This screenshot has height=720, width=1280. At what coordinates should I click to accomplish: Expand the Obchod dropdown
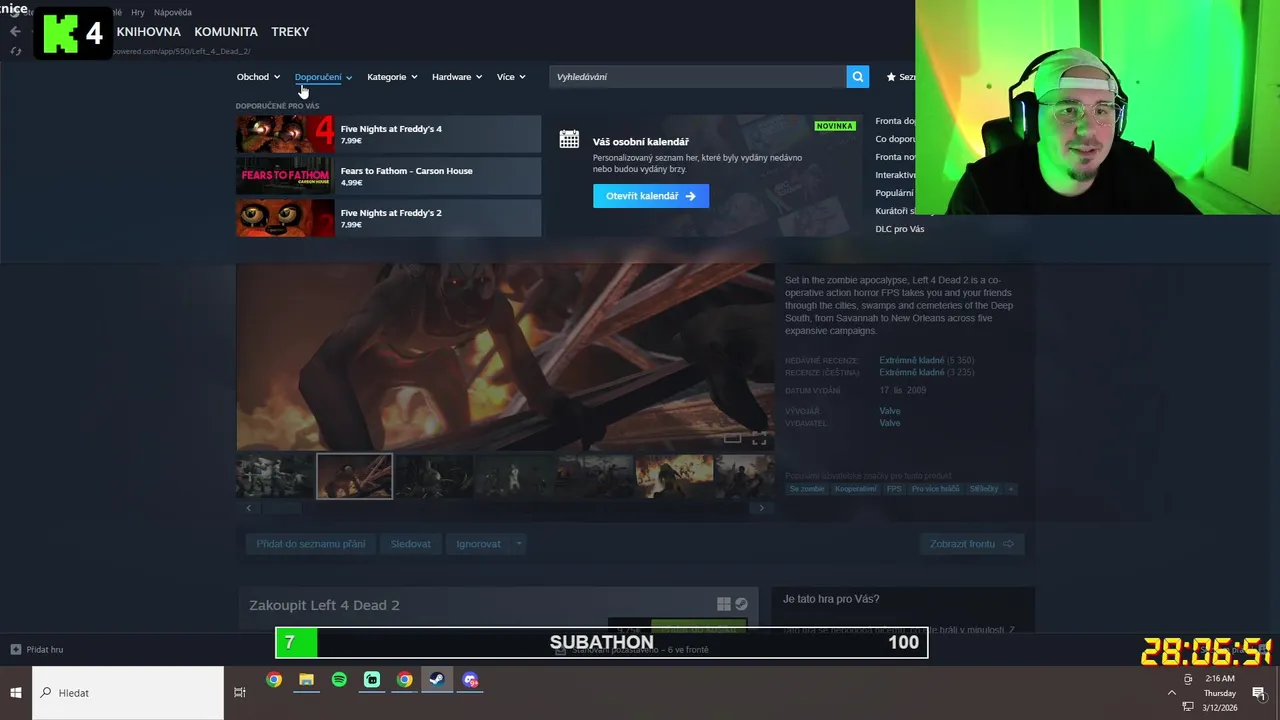pos(258,77)
